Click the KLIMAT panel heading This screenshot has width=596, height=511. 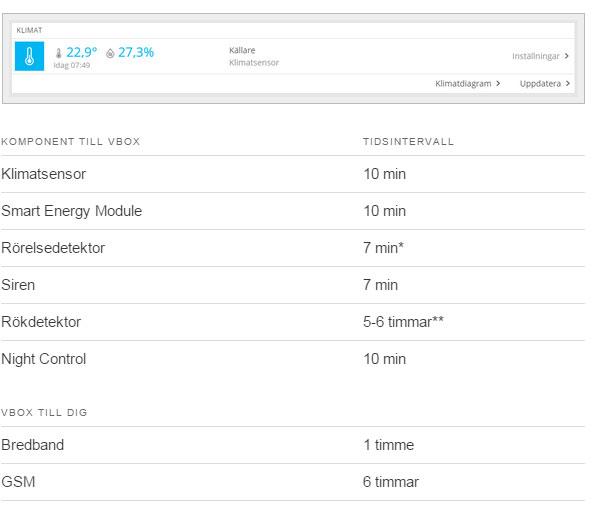pos(29,30)
